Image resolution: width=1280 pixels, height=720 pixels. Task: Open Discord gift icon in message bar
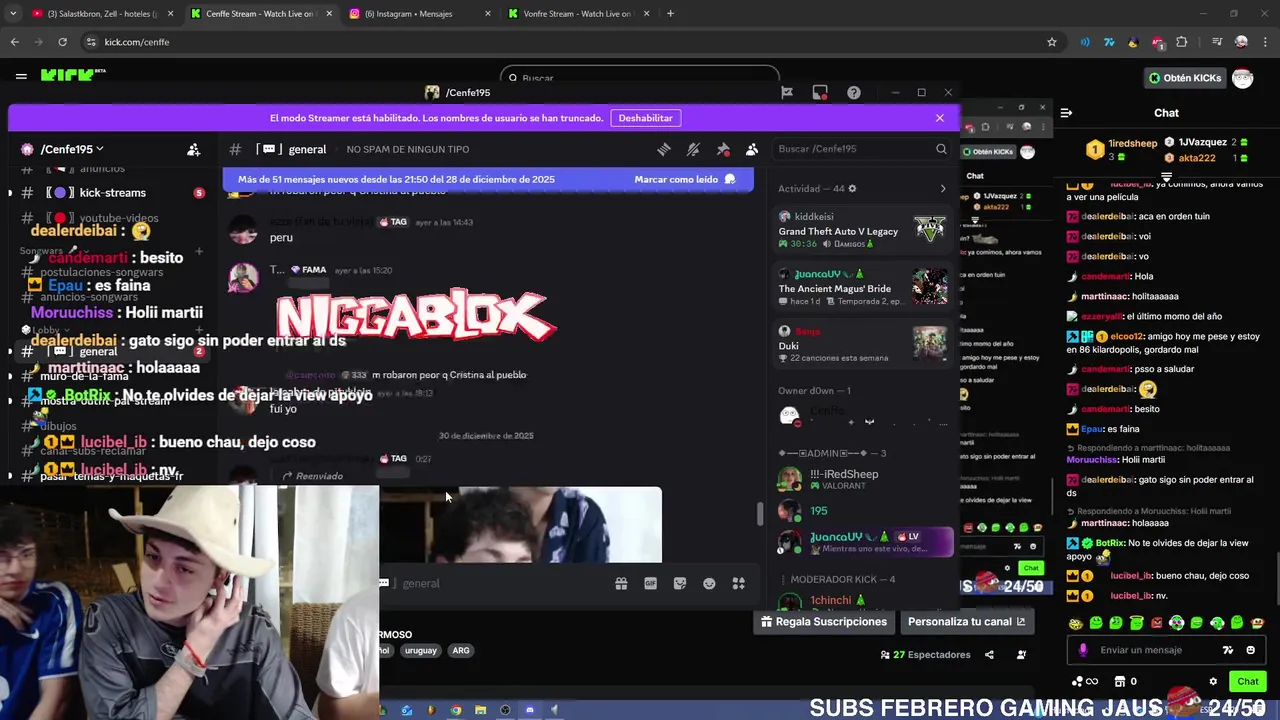621,583
